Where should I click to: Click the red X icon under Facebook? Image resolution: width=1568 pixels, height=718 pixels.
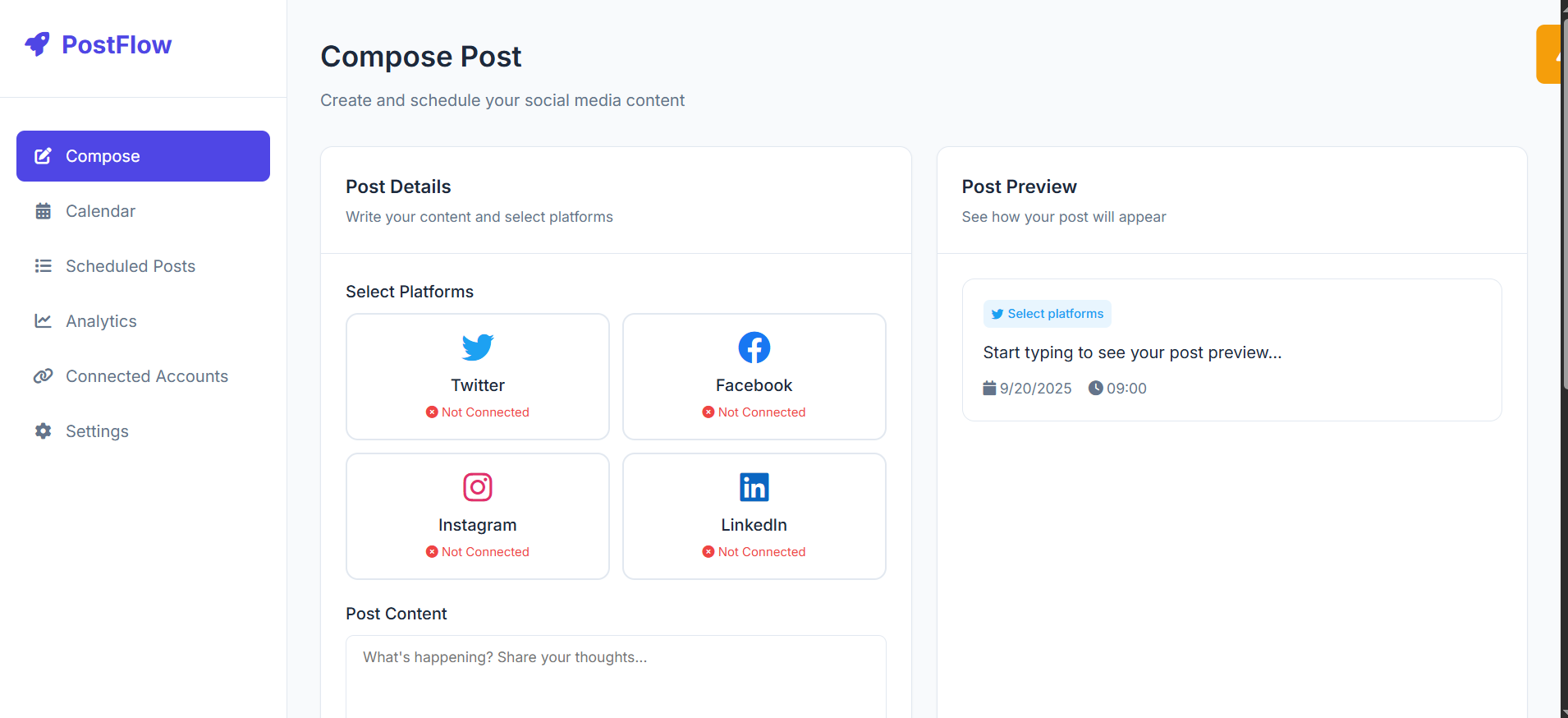tap(708, 412)
